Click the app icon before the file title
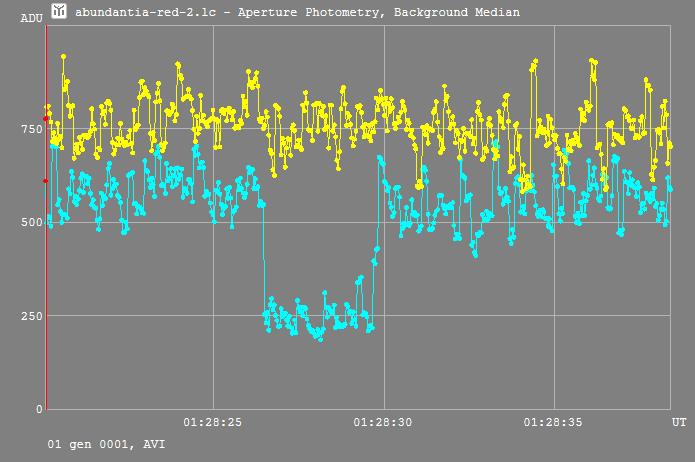The height and width of the screenshot is (462, 695). (x=59, y=11)
